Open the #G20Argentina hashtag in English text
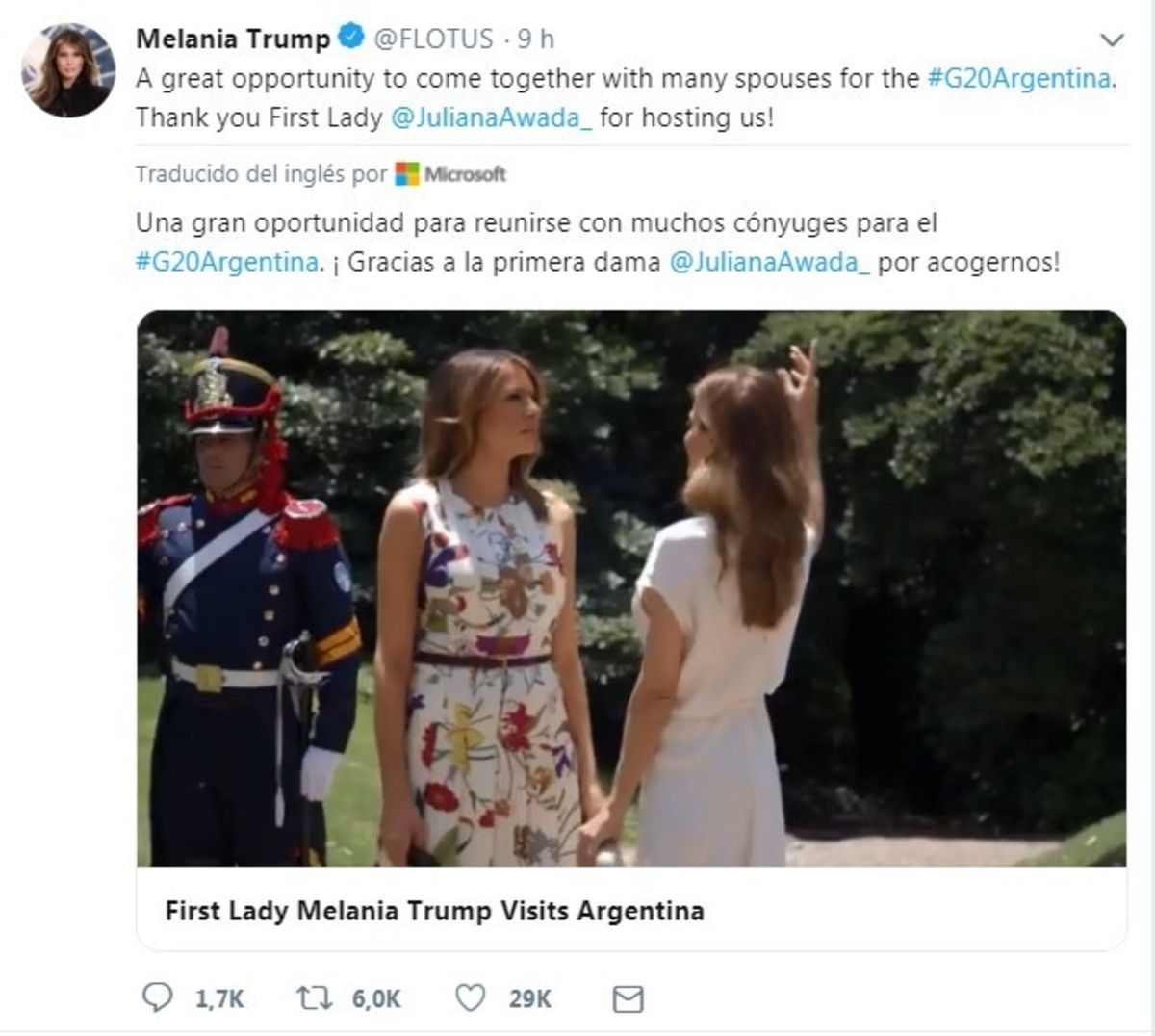The image size is (1155, 1036). 1020,78
